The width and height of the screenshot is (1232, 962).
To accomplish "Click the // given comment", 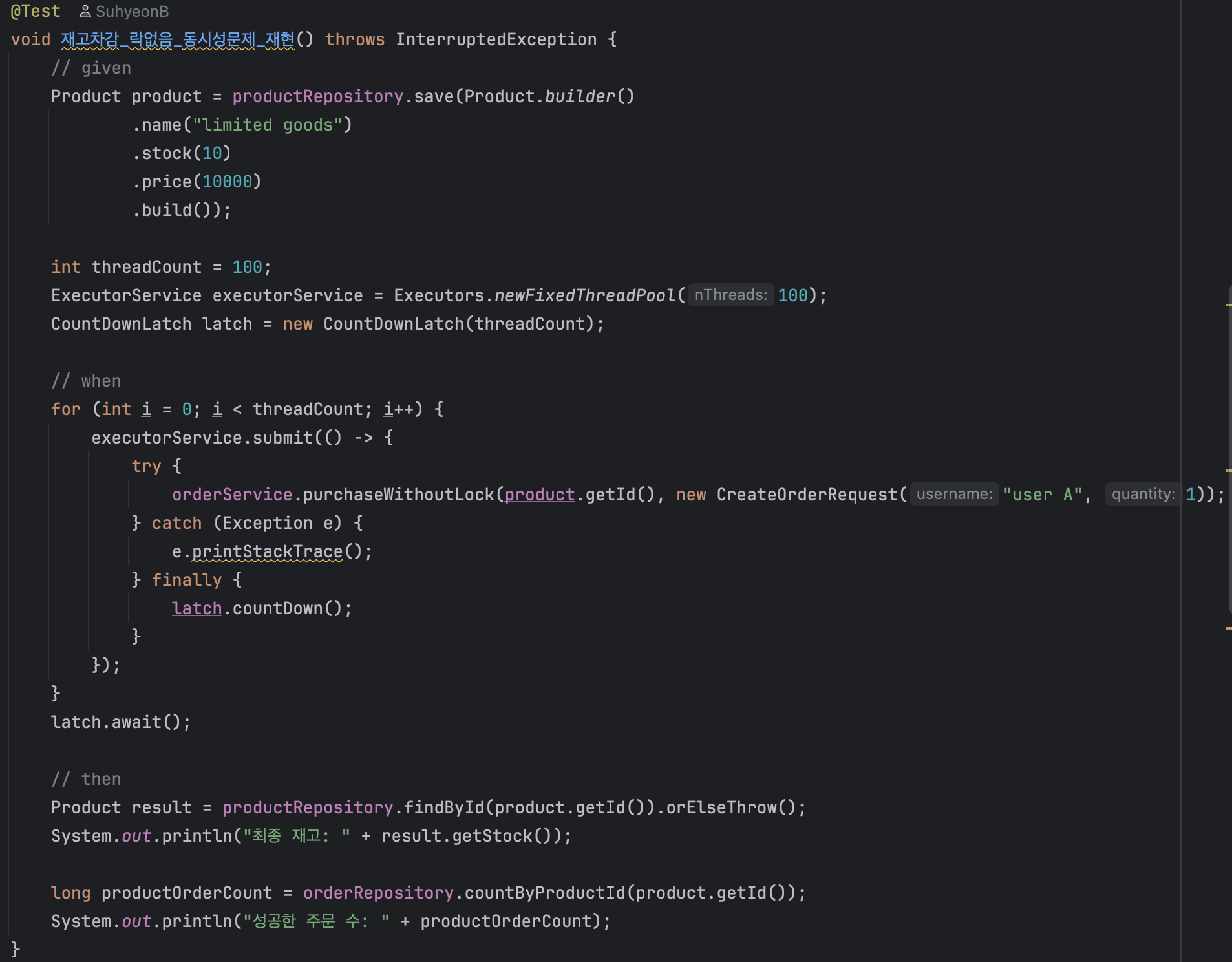I will [91, 68].
